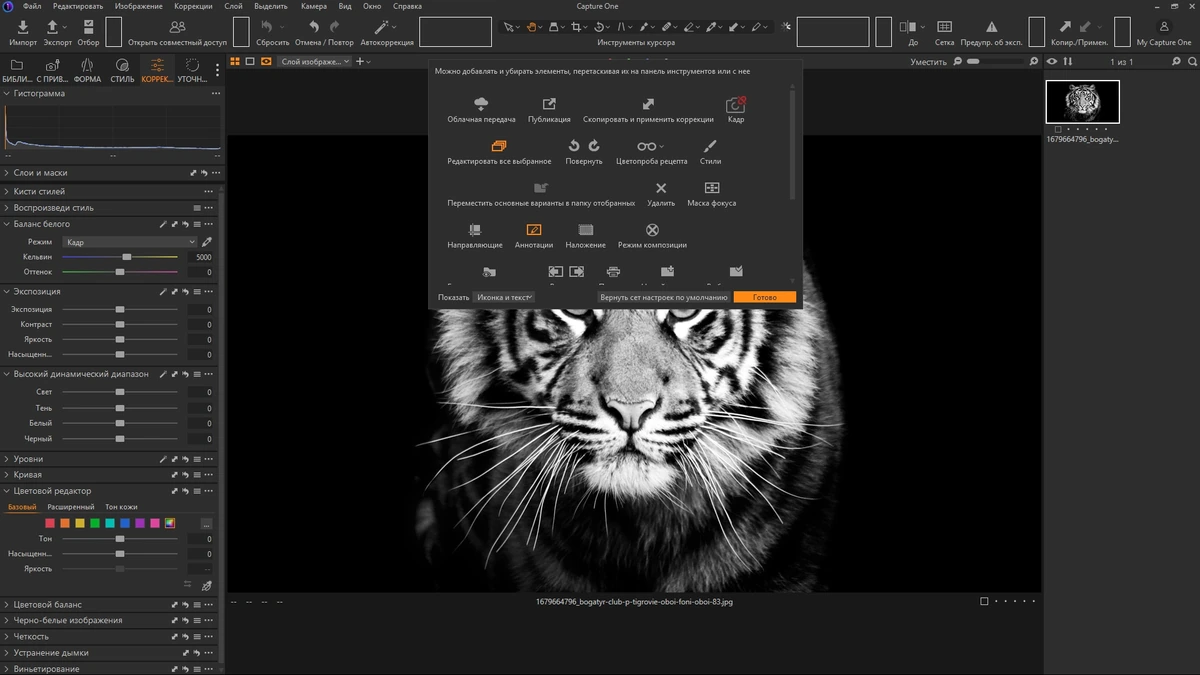Expand the Уровни panel
This screenshot has width=1200, height=675.
coord(7,459)
